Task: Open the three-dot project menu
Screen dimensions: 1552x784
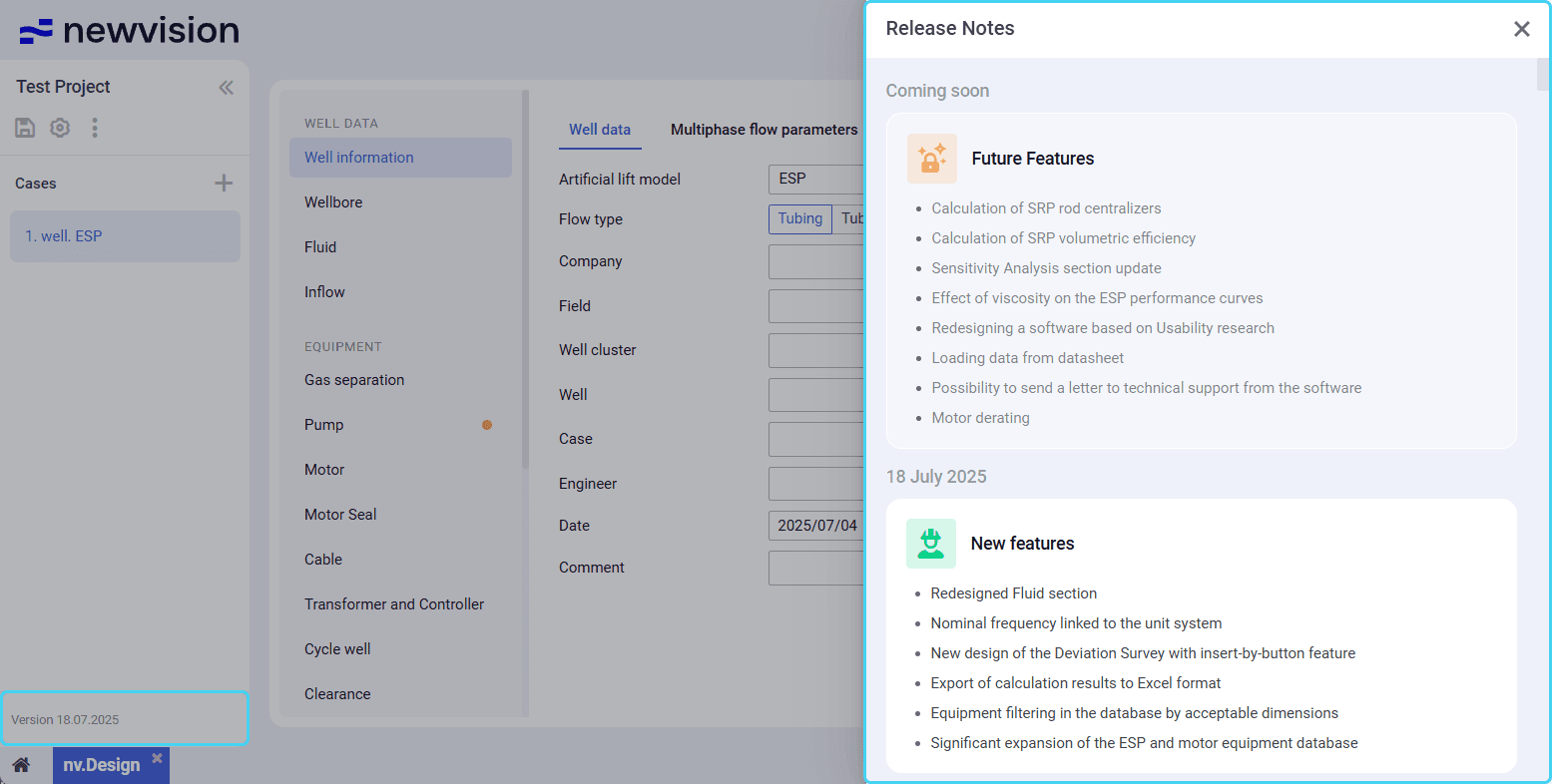Action: (95, 128)
